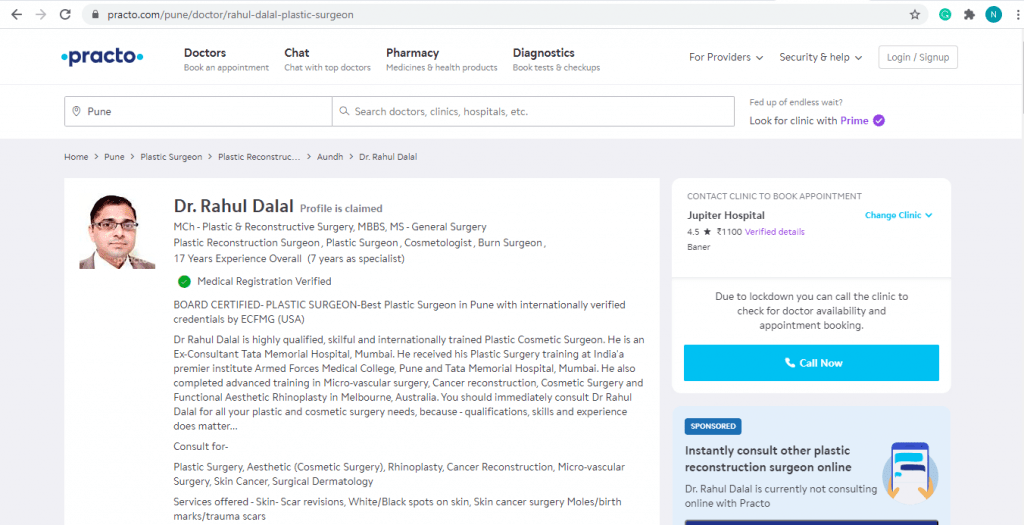Viewport: 1024px width, 525px height.
Task: Click the search magnifier icon
Action: tap(344, 111)
